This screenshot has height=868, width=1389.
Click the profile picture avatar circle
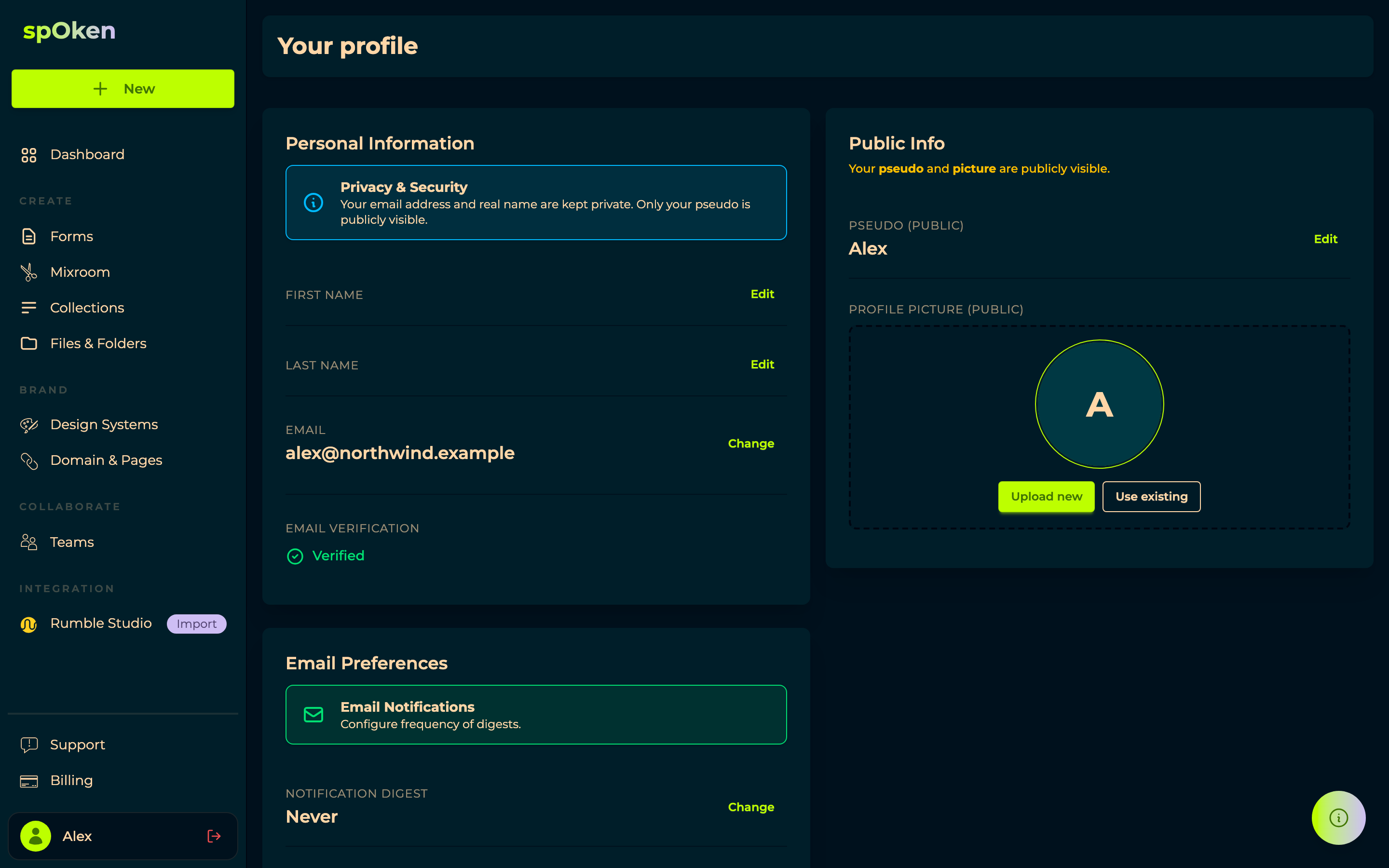click(1099, 404)
